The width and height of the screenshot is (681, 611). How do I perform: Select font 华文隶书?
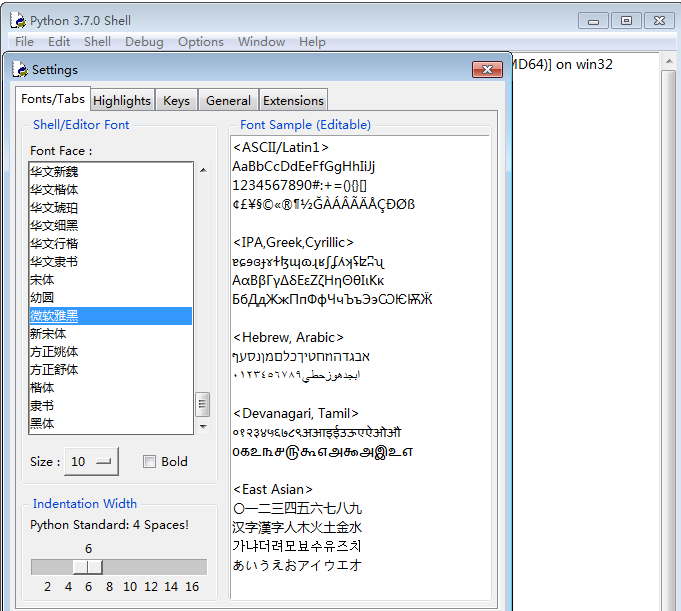click(x=110, y=261)
